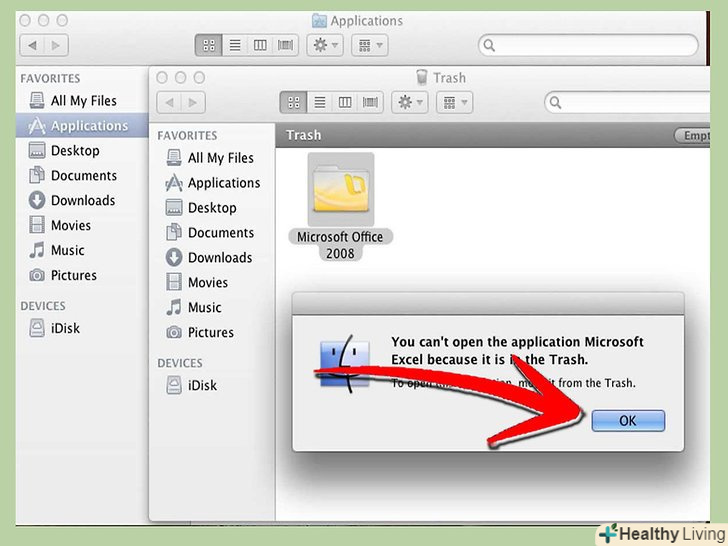Select the Microsoft Office 2008 folder icon

[x=341, y=189]
